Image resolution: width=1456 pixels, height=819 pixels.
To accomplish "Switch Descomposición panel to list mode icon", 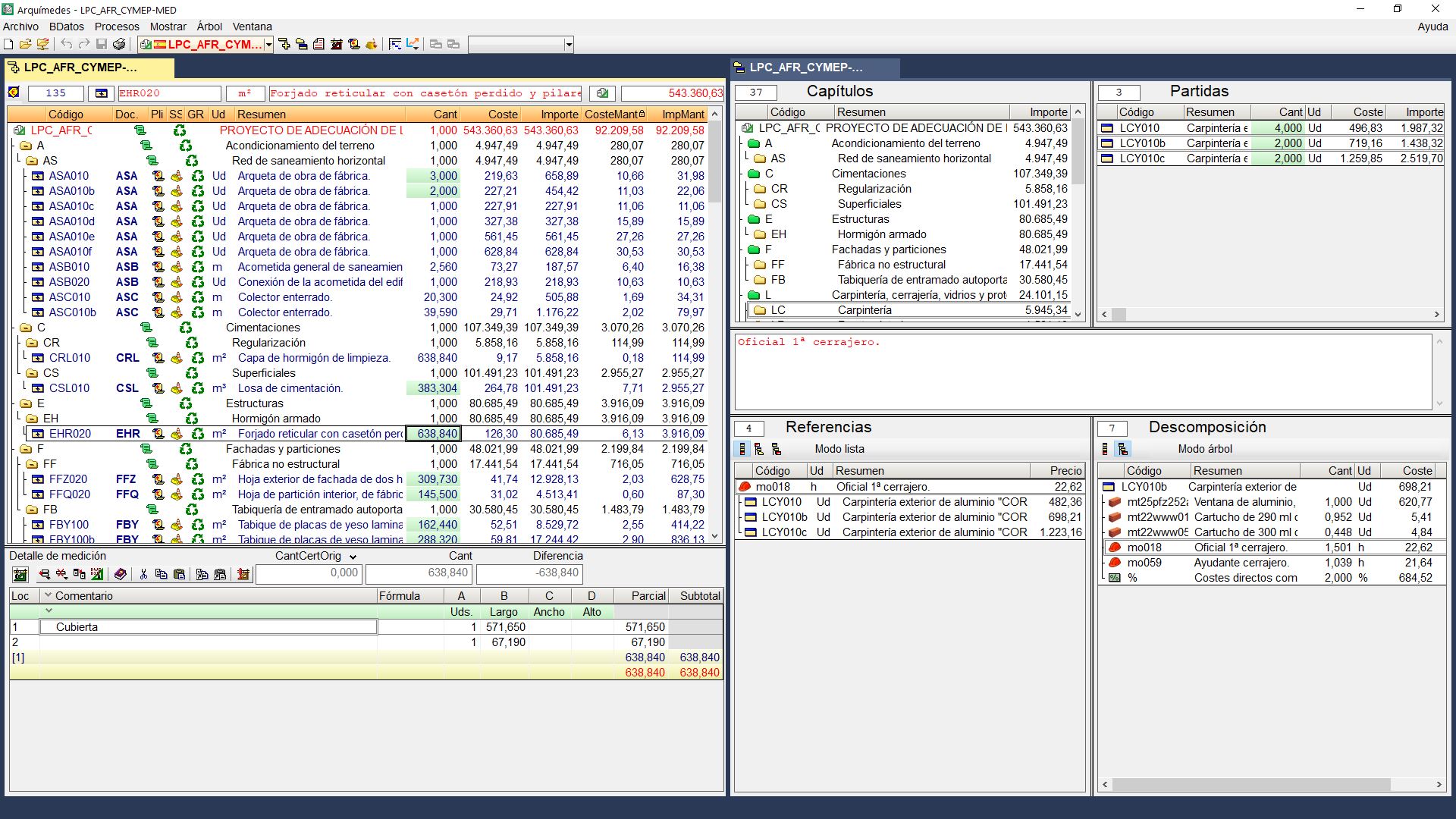I will point(1106,449).
